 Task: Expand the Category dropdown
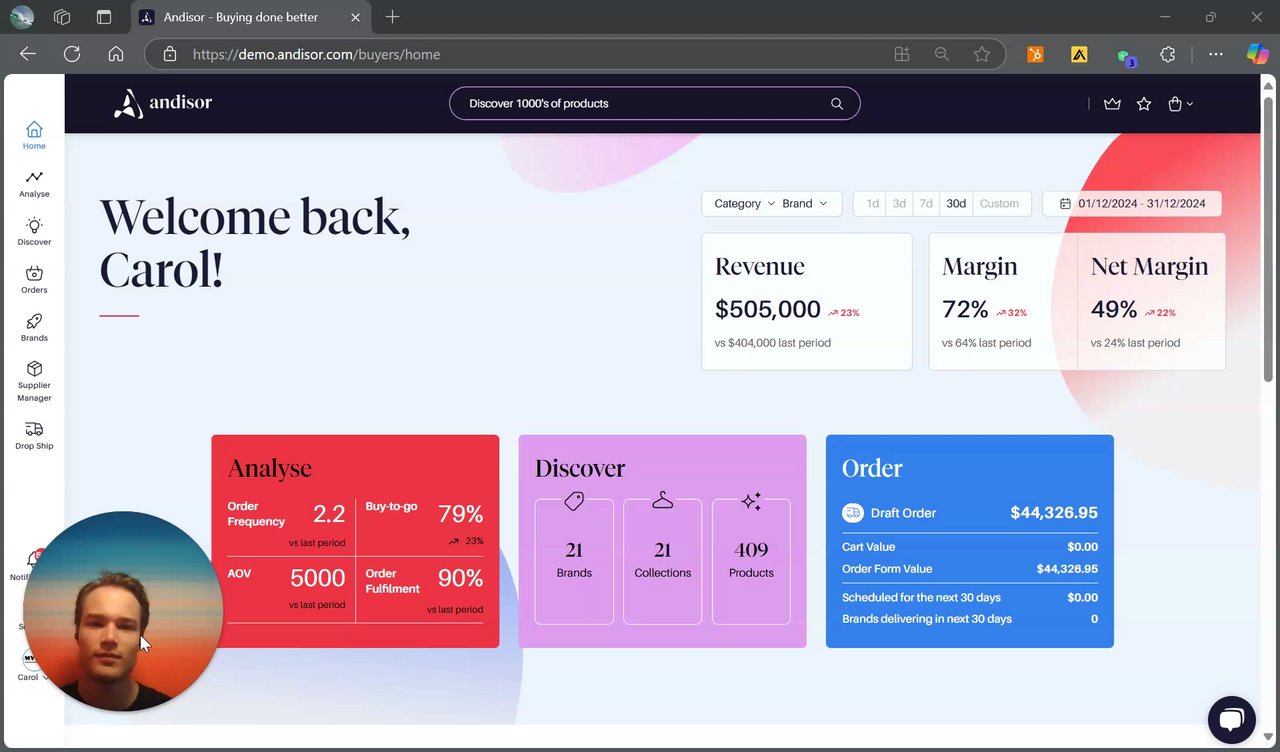[744, 203]
